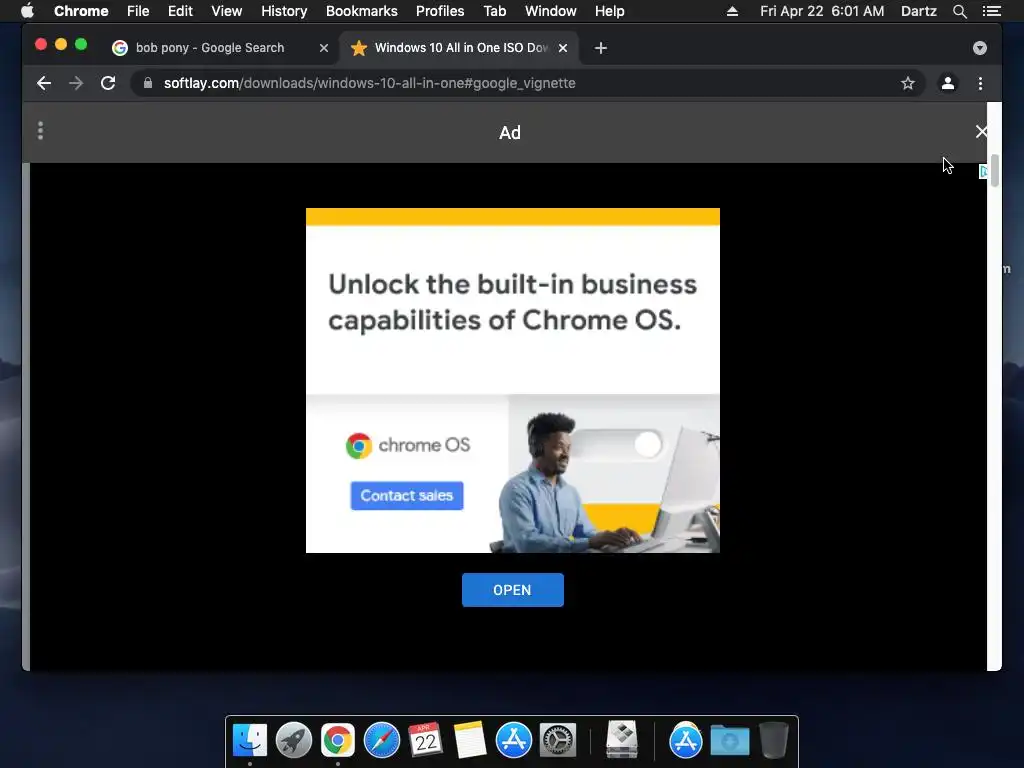This screenshot has height=768, width=1024.
Task: Click the date and time in the menu bar
Action: point(822,11)
